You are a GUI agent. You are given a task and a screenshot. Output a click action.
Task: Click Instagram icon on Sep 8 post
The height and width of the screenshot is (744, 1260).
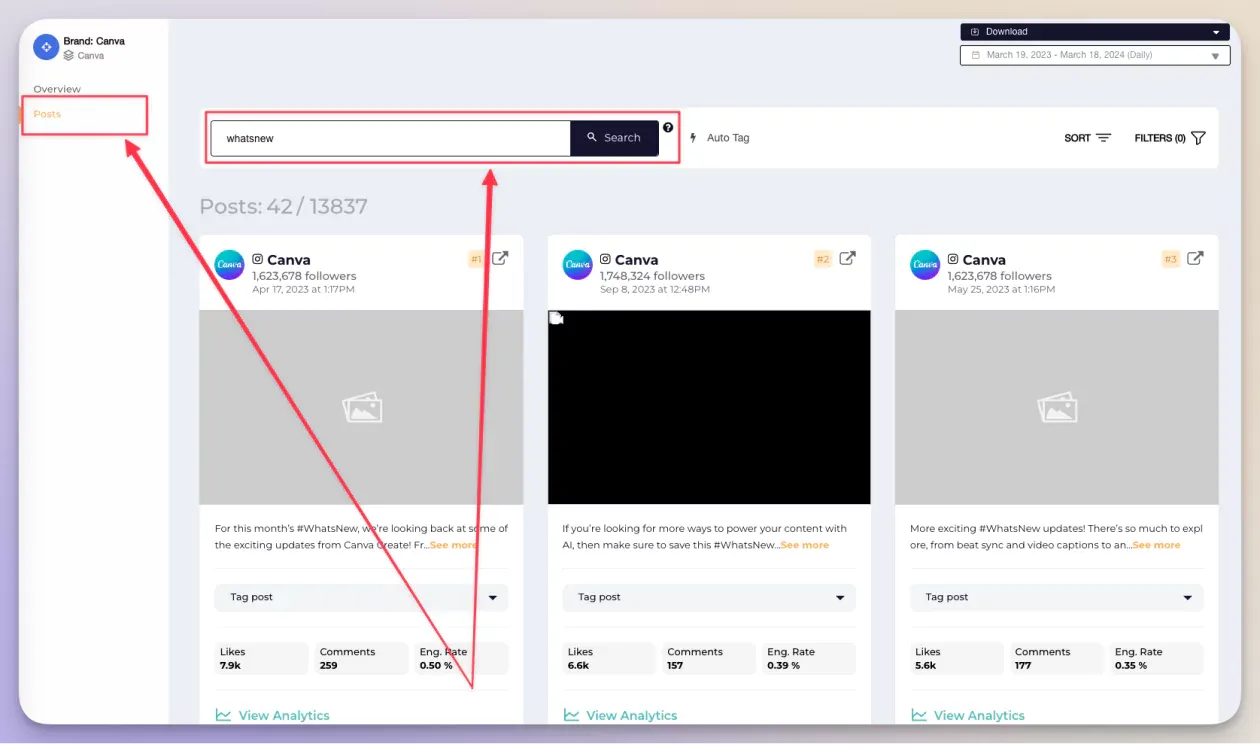[605, 259]
